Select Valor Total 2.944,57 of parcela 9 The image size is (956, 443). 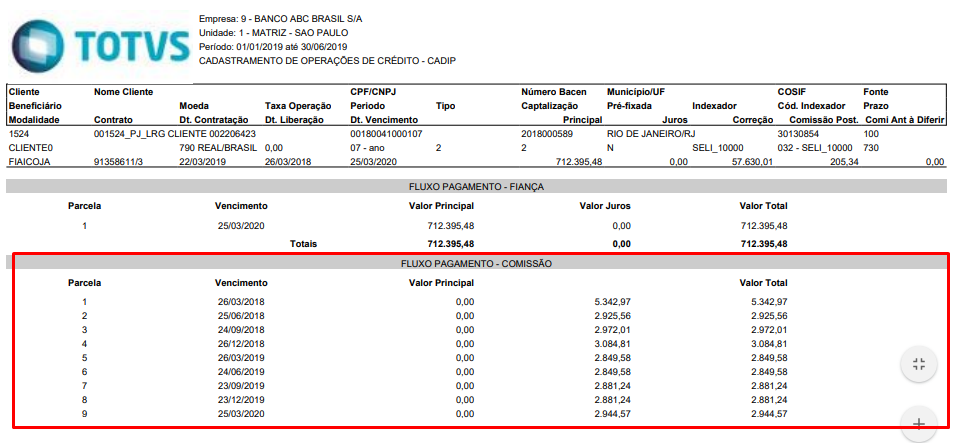click(769, 414)
